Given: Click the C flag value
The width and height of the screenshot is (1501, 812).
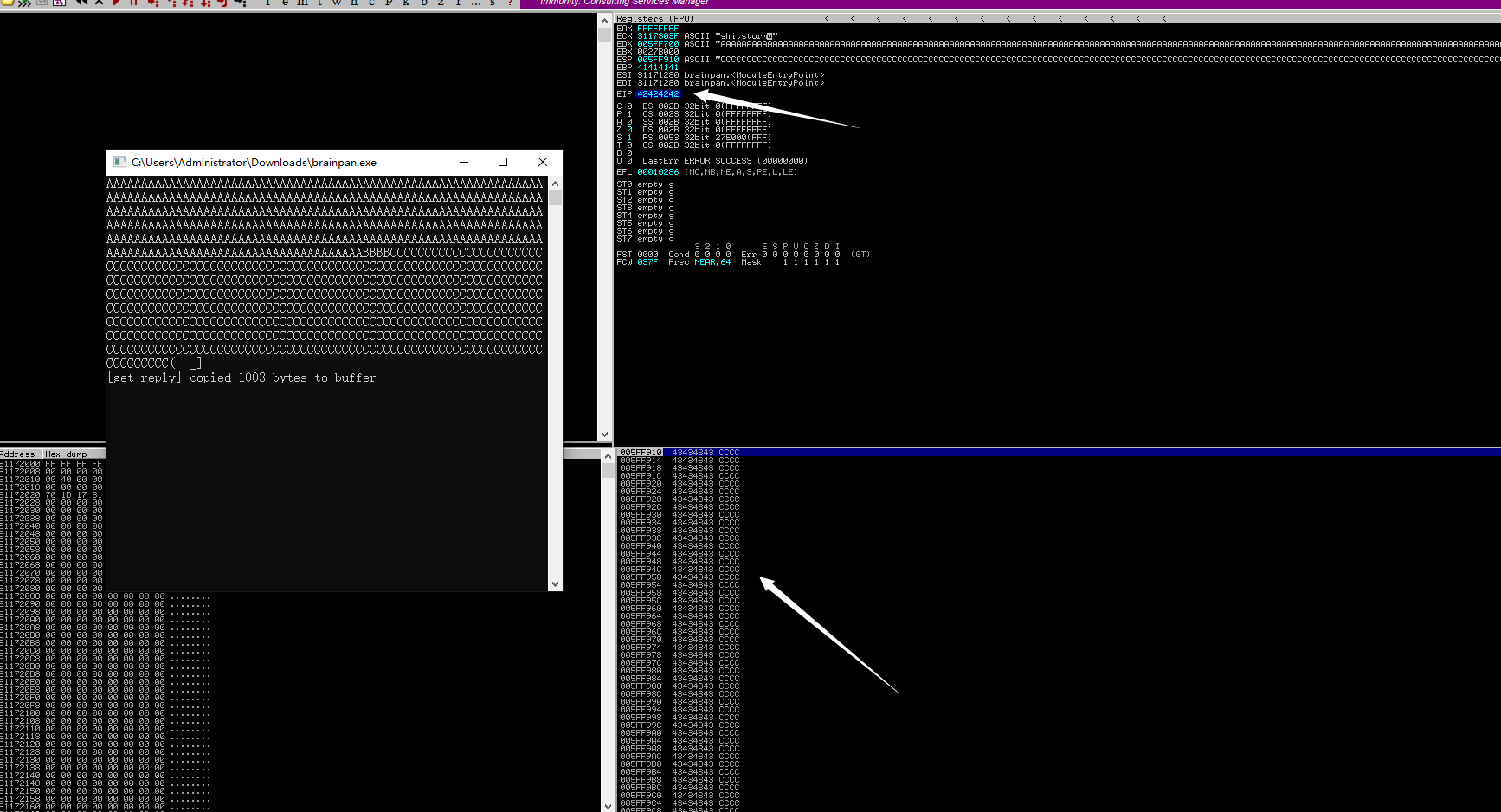Looking at the screenshot, I should [x=629, y=106].
